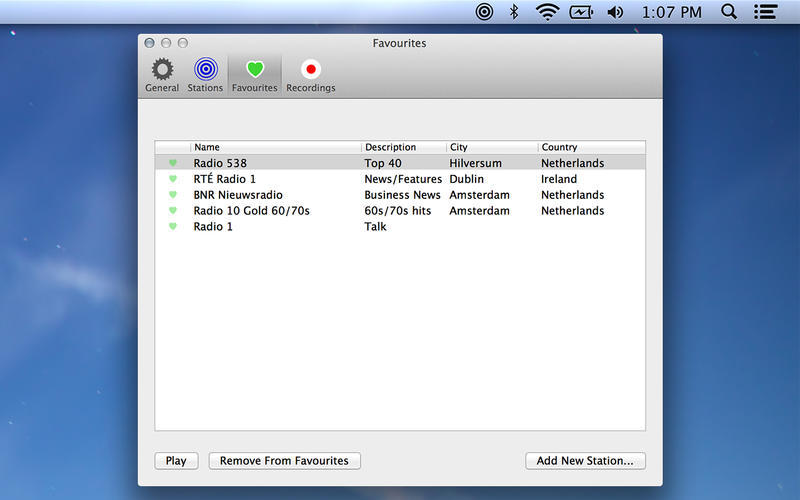Toggle favourite heart for Radio 1 Talk row
This screenshot has width=800, height=500.
click(173, 226)
